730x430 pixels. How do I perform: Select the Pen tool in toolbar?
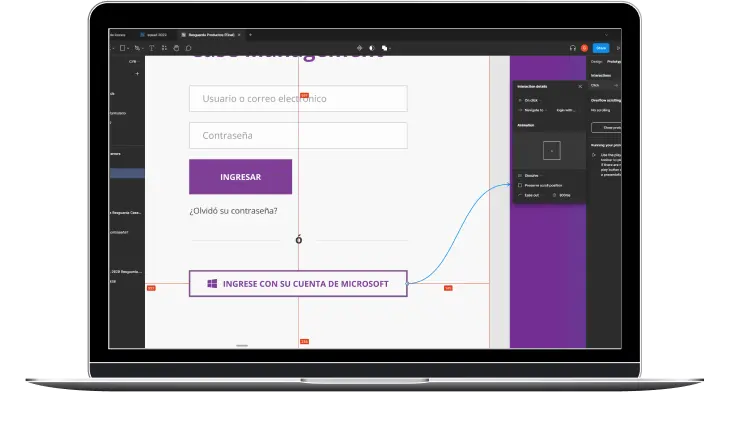137,48
